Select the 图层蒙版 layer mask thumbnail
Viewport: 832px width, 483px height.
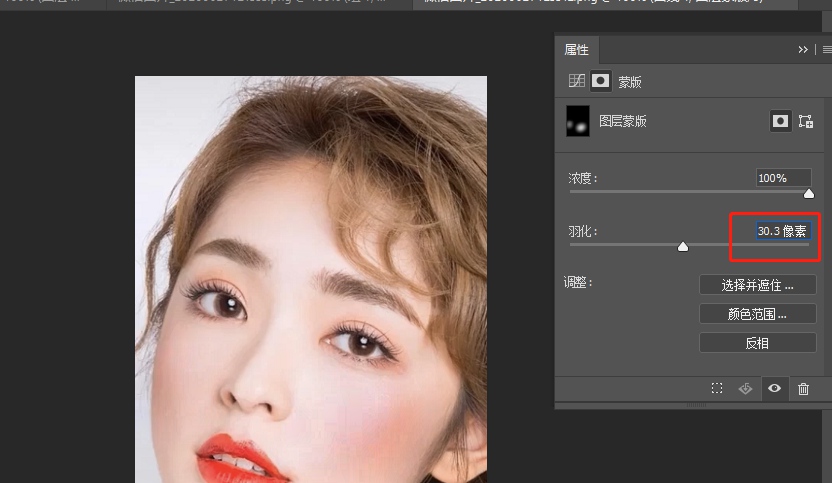[x=578, y=121]
